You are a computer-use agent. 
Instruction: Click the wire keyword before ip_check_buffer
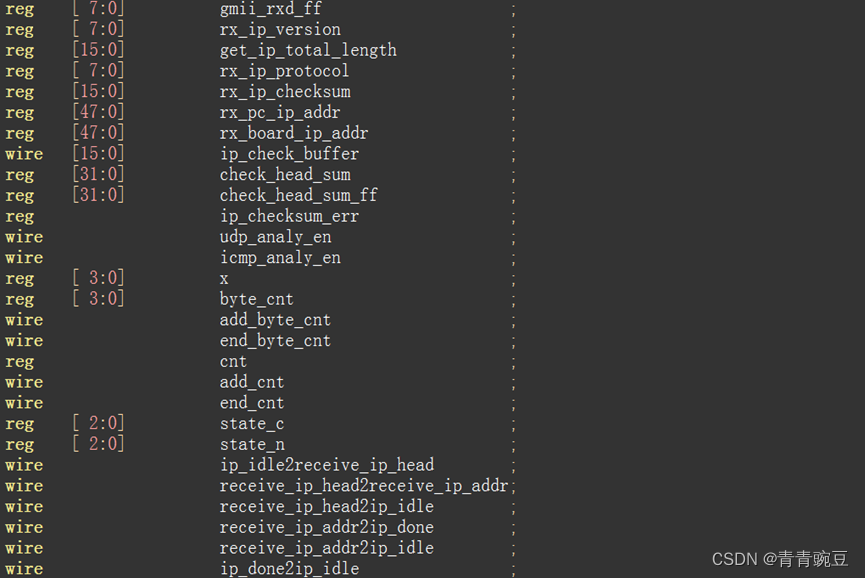[24, 154]
